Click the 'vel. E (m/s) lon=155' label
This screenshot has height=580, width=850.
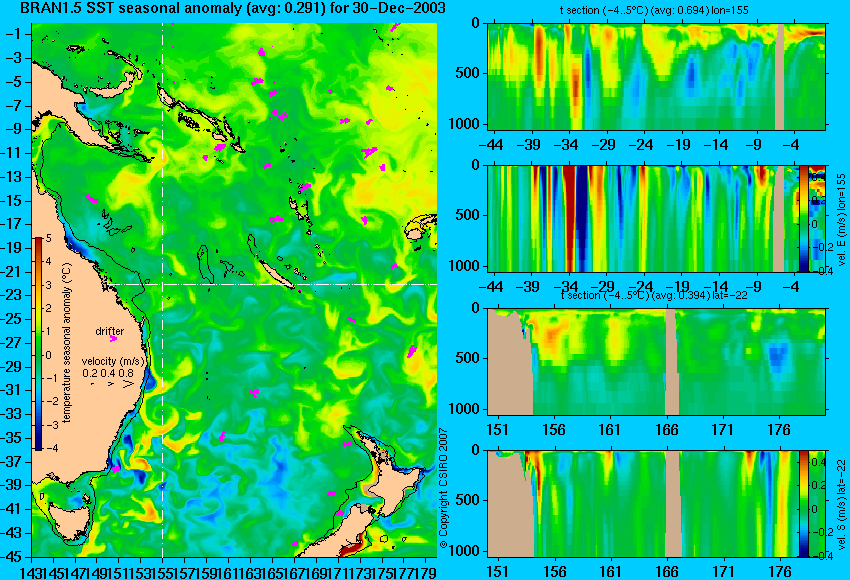pos(842,221)
